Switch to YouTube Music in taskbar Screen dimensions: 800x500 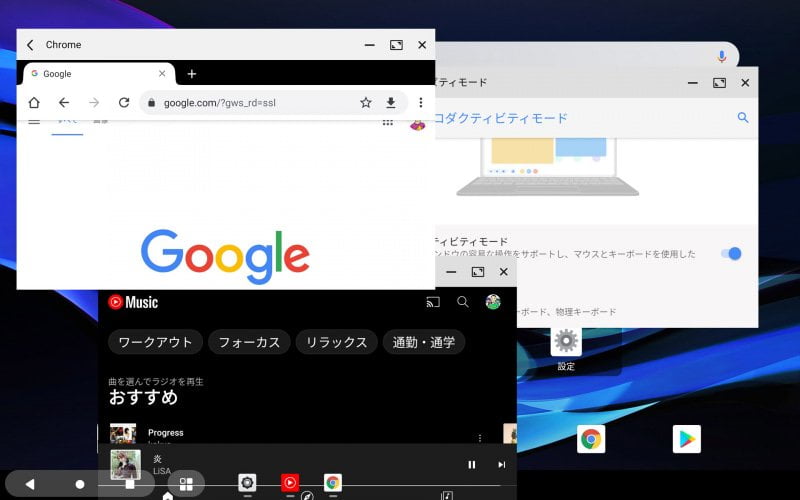290,483
